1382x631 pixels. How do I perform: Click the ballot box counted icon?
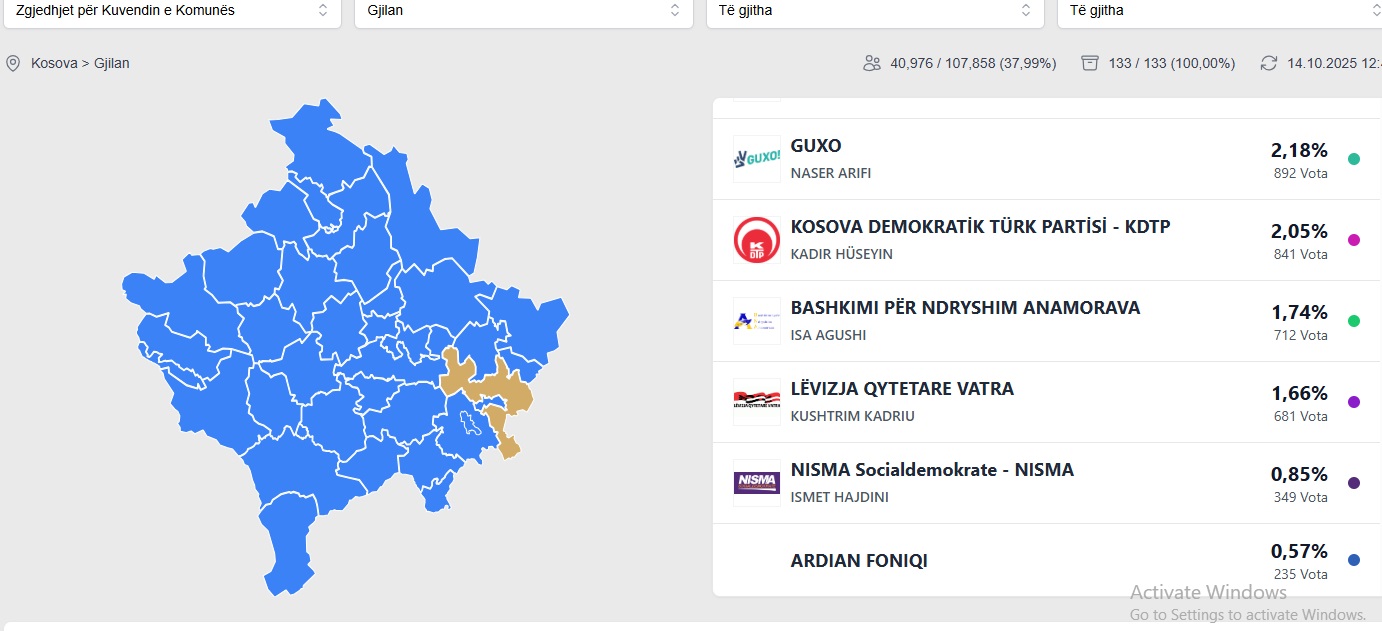(1090, 63)
